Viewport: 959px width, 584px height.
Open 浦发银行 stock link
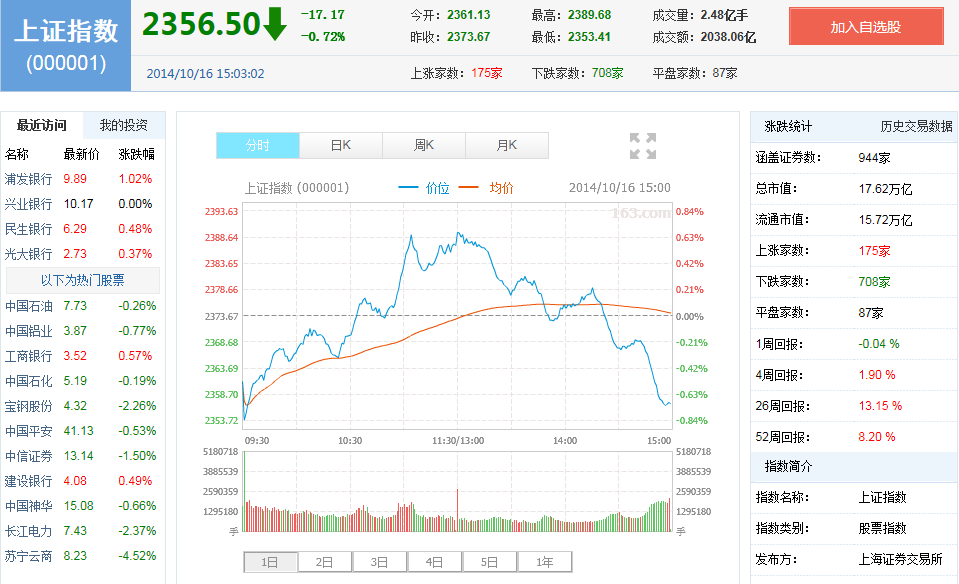(28, 179)
